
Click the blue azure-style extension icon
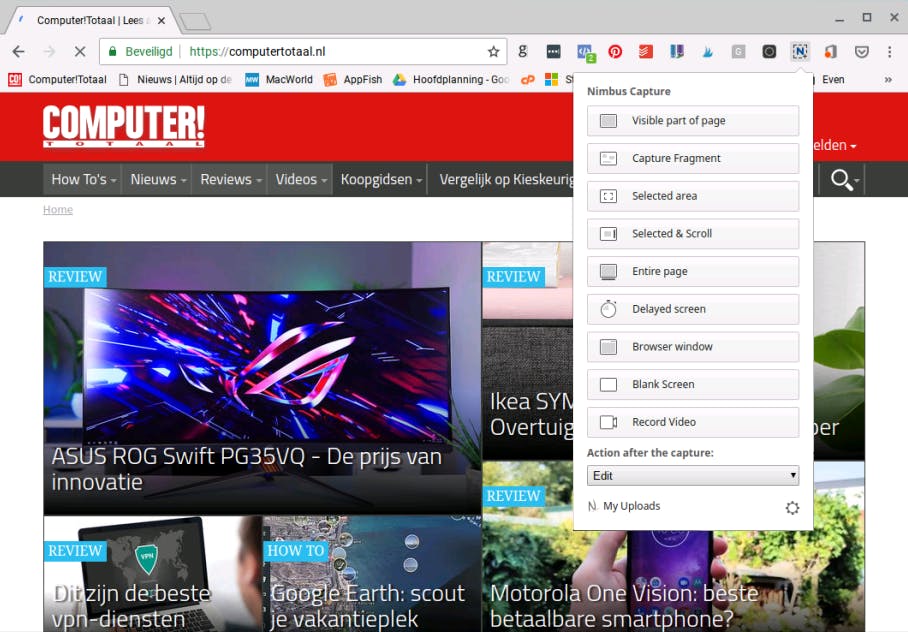708,52
